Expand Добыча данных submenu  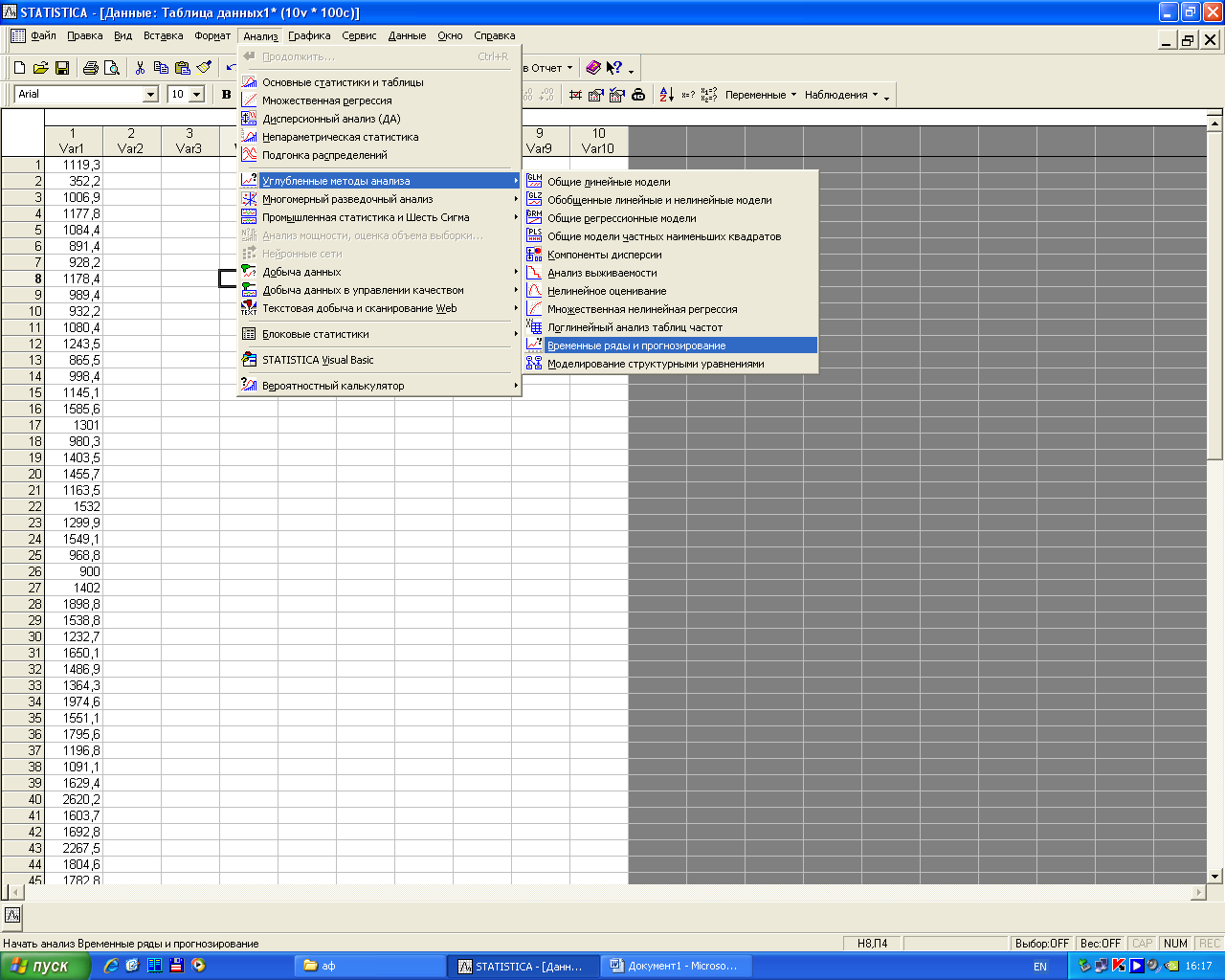[380, 272]
